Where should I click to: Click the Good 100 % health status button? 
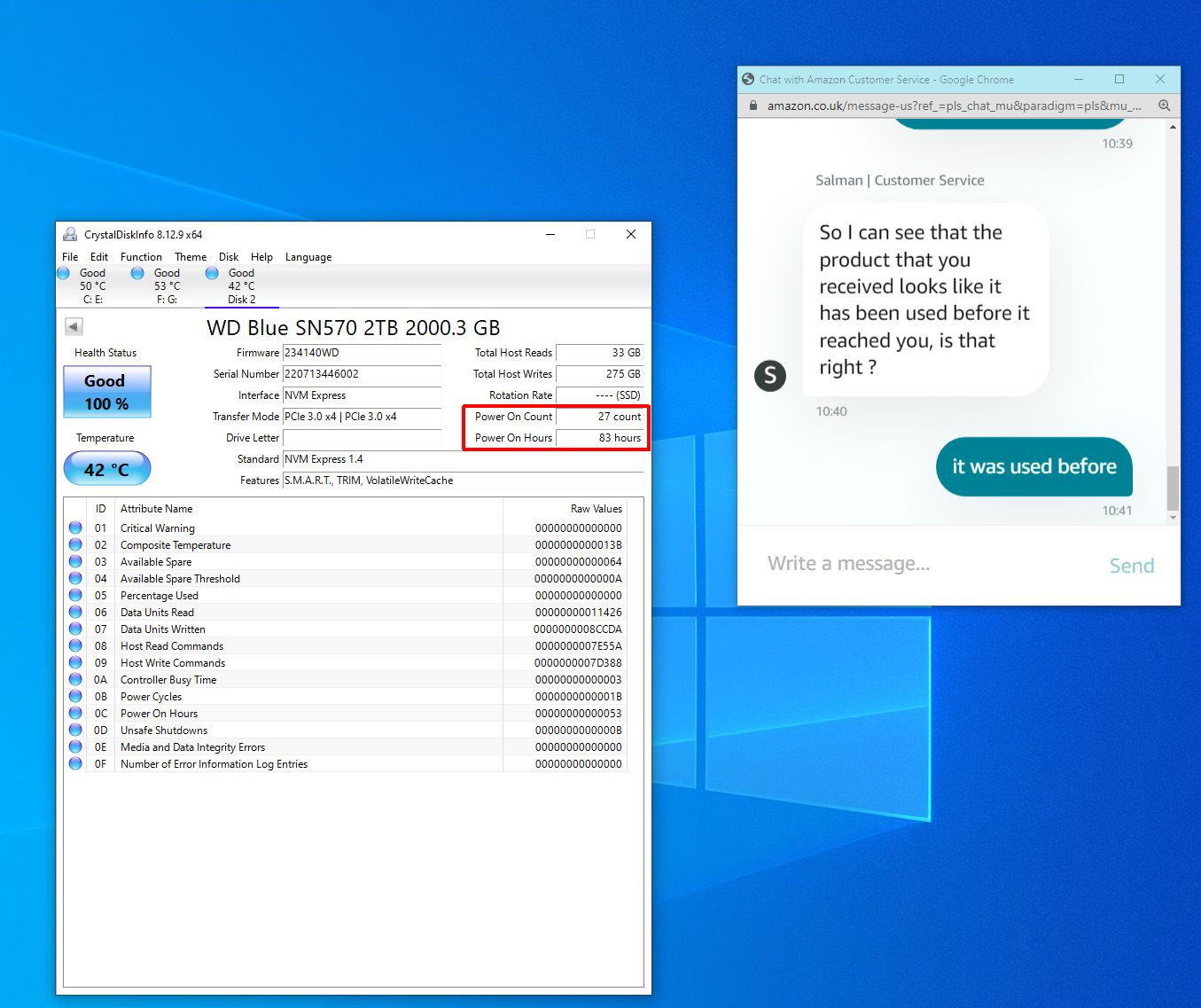[x=107, y=392]
